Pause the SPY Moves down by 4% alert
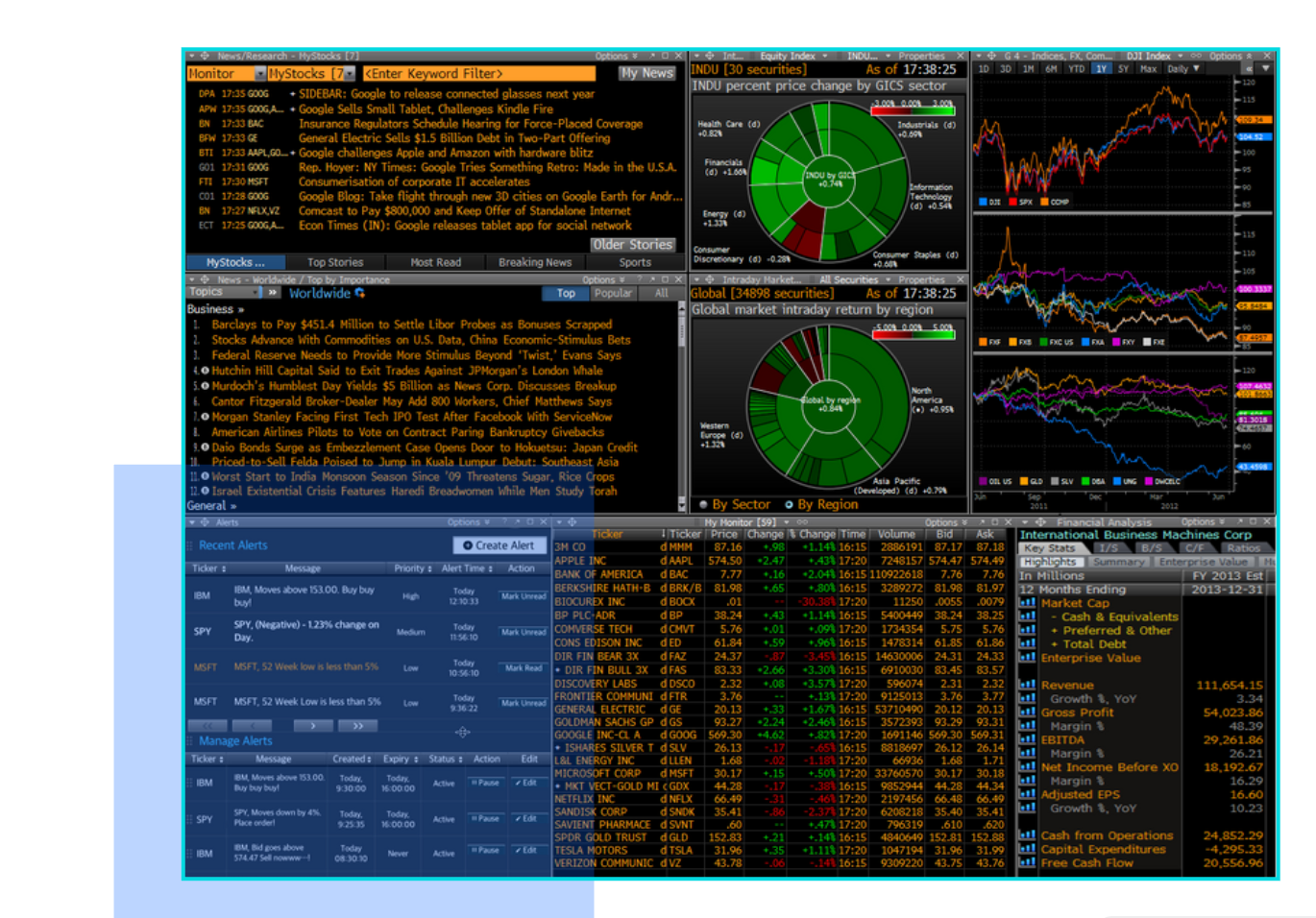Screen dimensions: 1316x918 (x=485, y=818)
